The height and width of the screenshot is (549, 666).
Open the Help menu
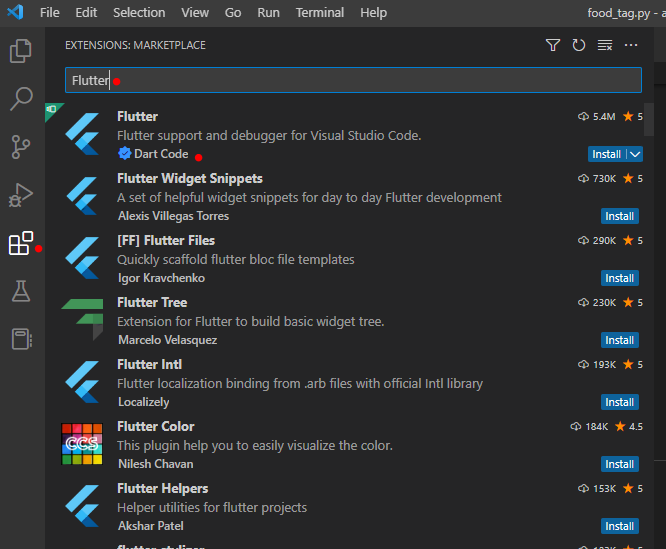[x=373, y=13]
